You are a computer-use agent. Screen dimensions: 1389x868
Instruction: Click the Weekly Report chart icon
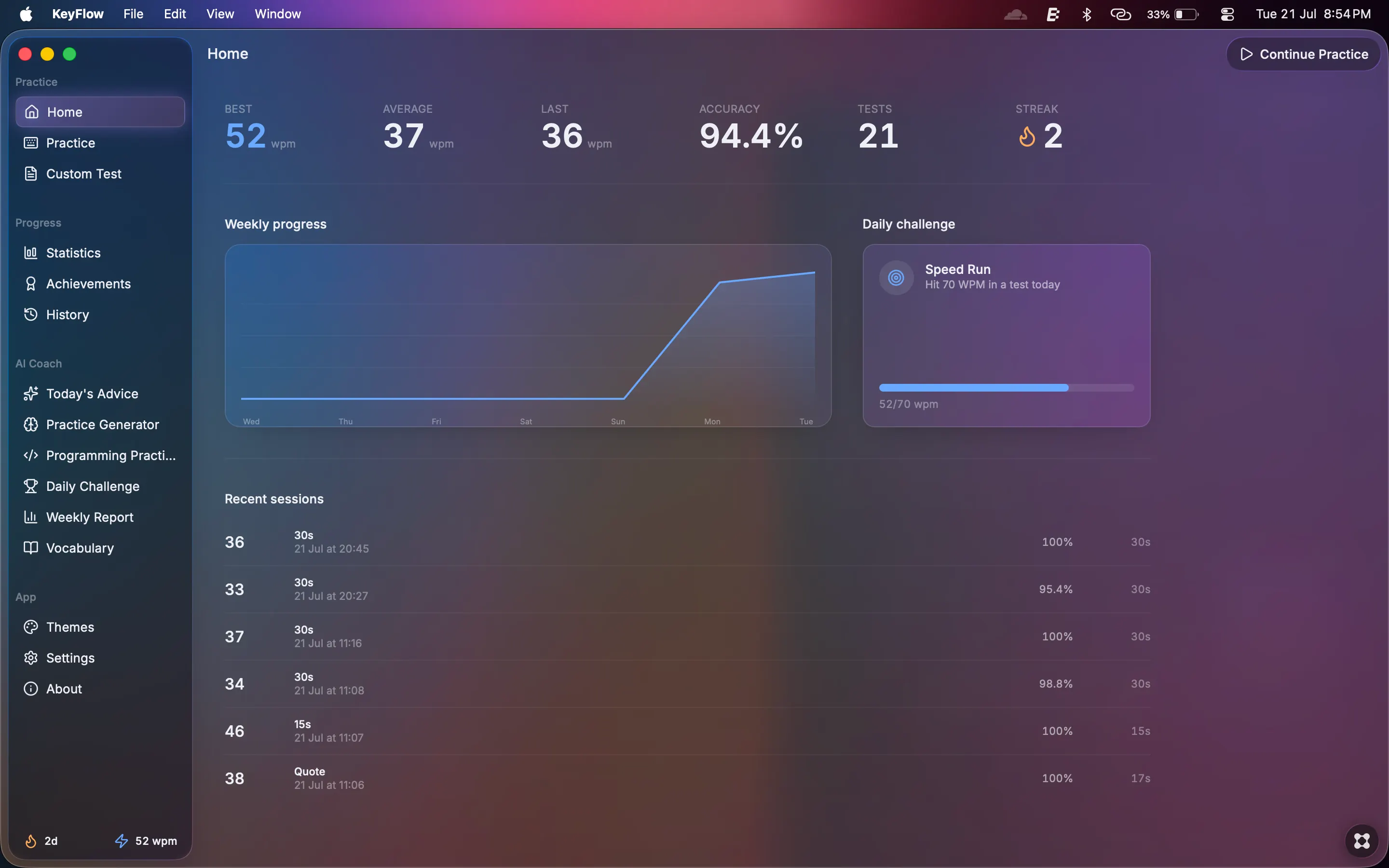[x=31, y=517]
